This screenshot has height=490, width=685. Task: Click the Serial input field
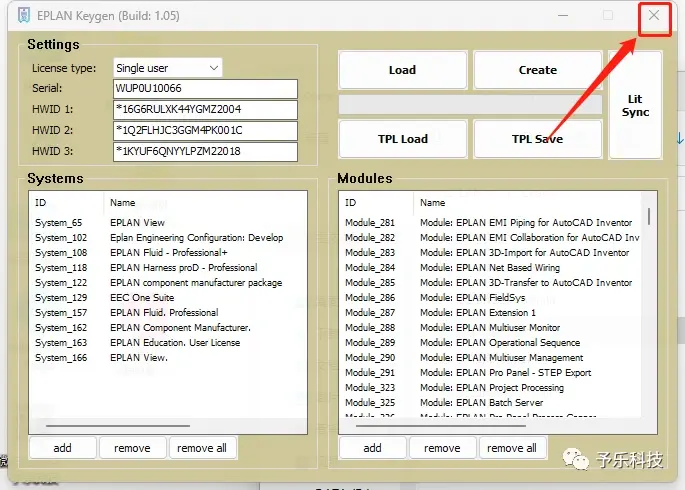coord(205,89)
